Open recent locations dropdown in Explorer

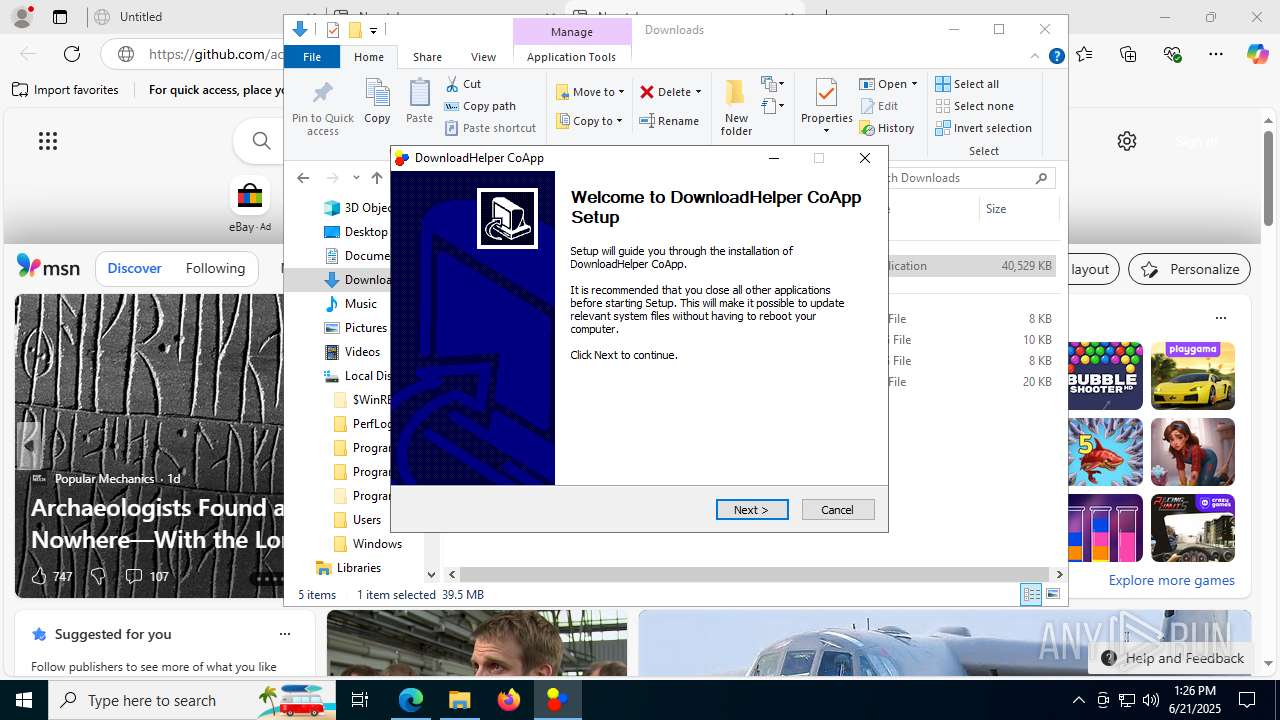pos(356,178)
